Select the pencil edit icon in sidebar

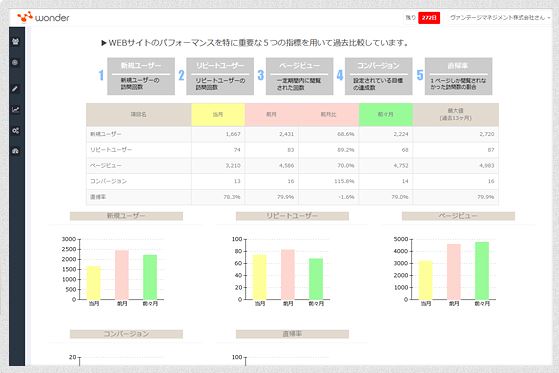(x=15, y=88)
